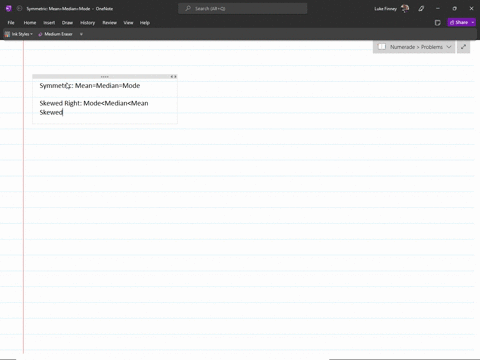The width and height of the screenshot is (480, 360).
Task: Minimize the OneNote window
Action: (x=438, y=9)
